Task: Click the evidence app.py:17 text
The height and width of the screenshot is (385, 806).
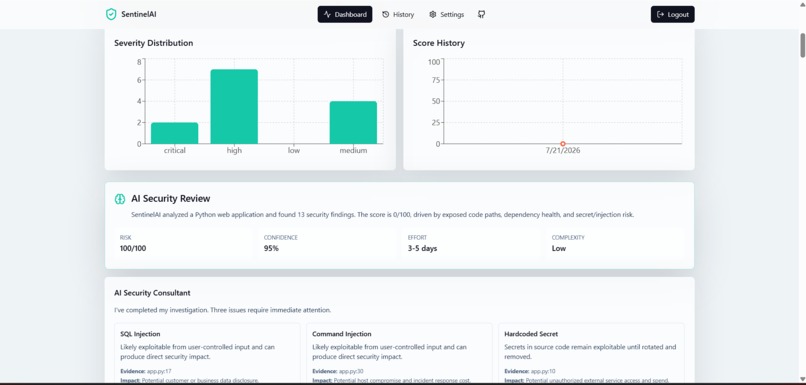Action: coord(159,371)
